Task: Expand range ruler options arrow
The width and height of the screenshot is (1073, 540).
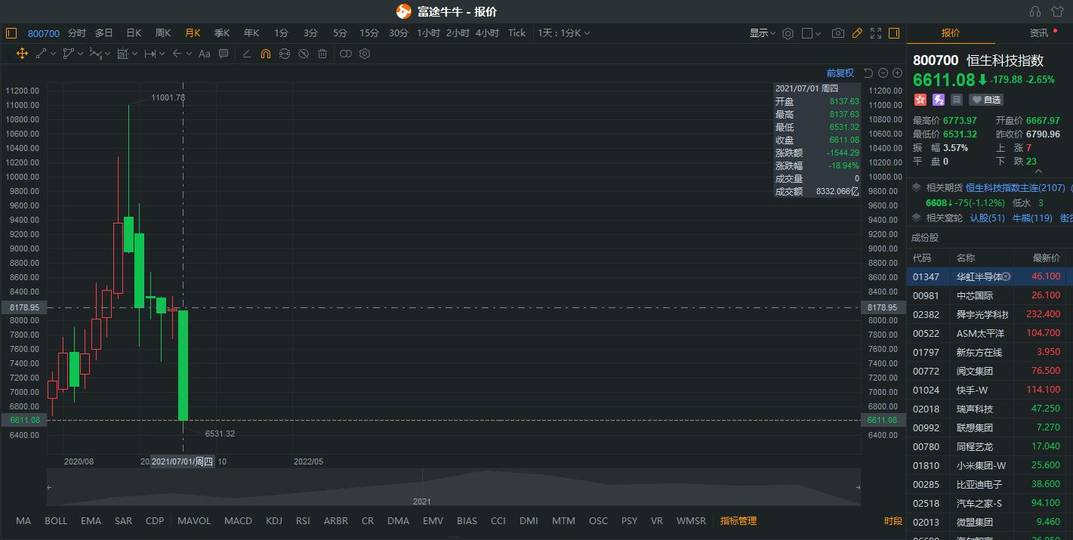Action: (x=162, y=53)
